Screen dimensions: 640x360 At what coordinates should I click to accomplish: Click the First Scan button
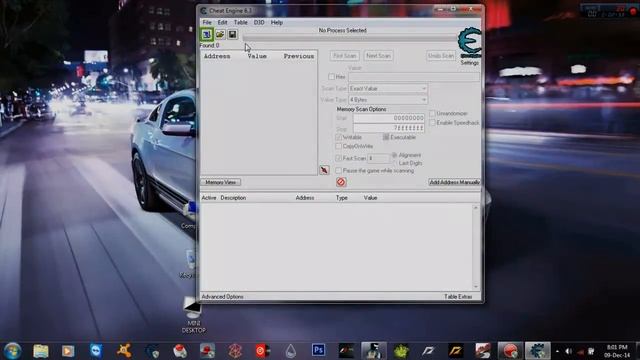(x=344, y=56)
